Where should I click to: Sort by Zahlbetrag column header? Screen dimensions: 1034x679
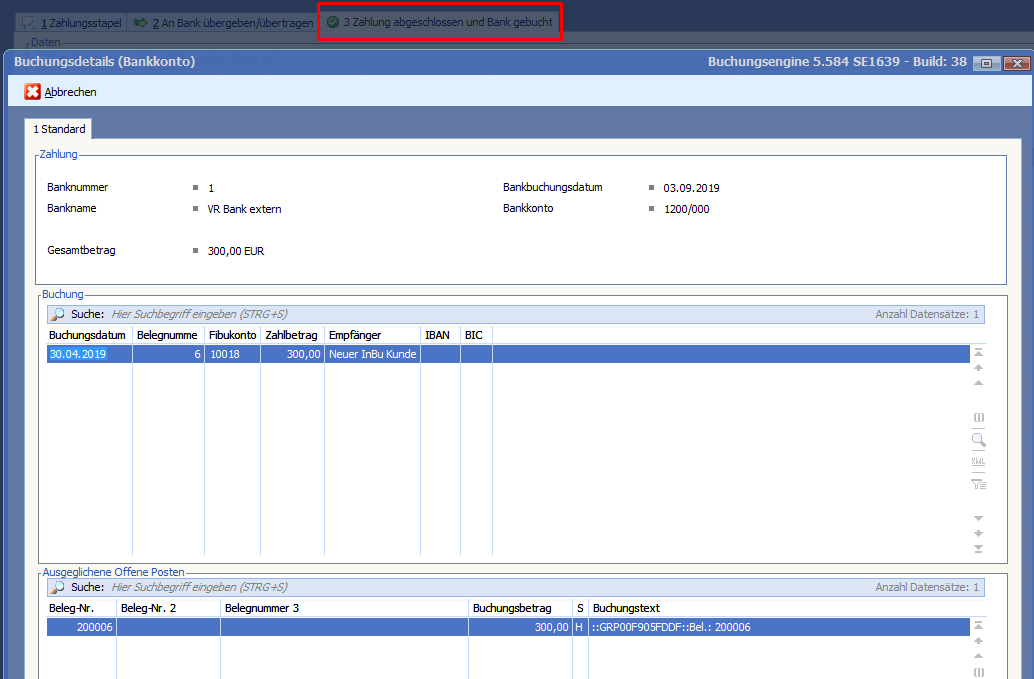tap(291, 335)
